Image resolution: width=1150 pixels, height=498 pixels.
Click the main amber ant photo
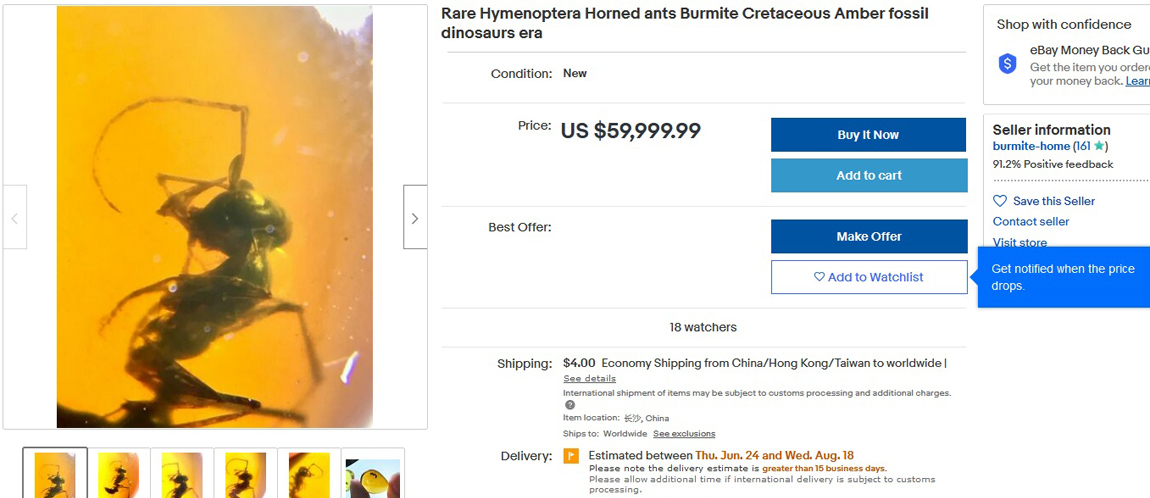[215, 217]
